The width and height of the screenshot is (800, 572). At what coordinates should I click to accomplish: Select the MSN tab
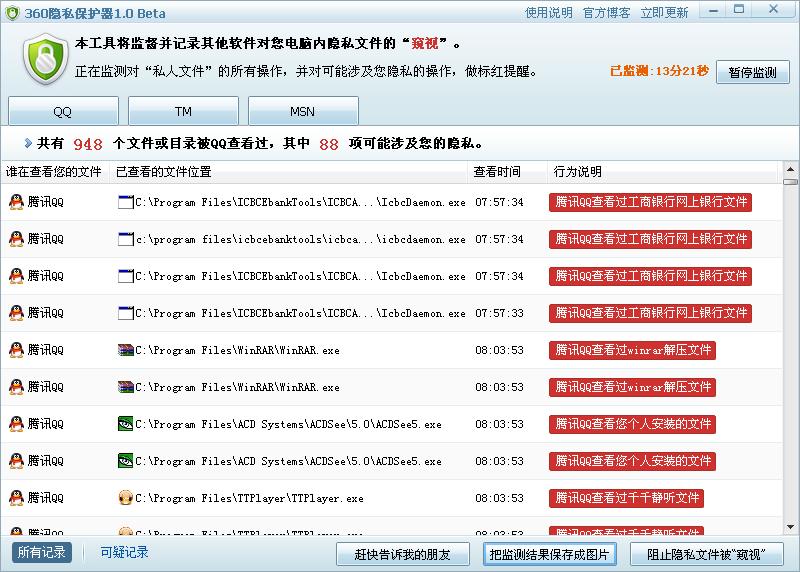[302, 111]
